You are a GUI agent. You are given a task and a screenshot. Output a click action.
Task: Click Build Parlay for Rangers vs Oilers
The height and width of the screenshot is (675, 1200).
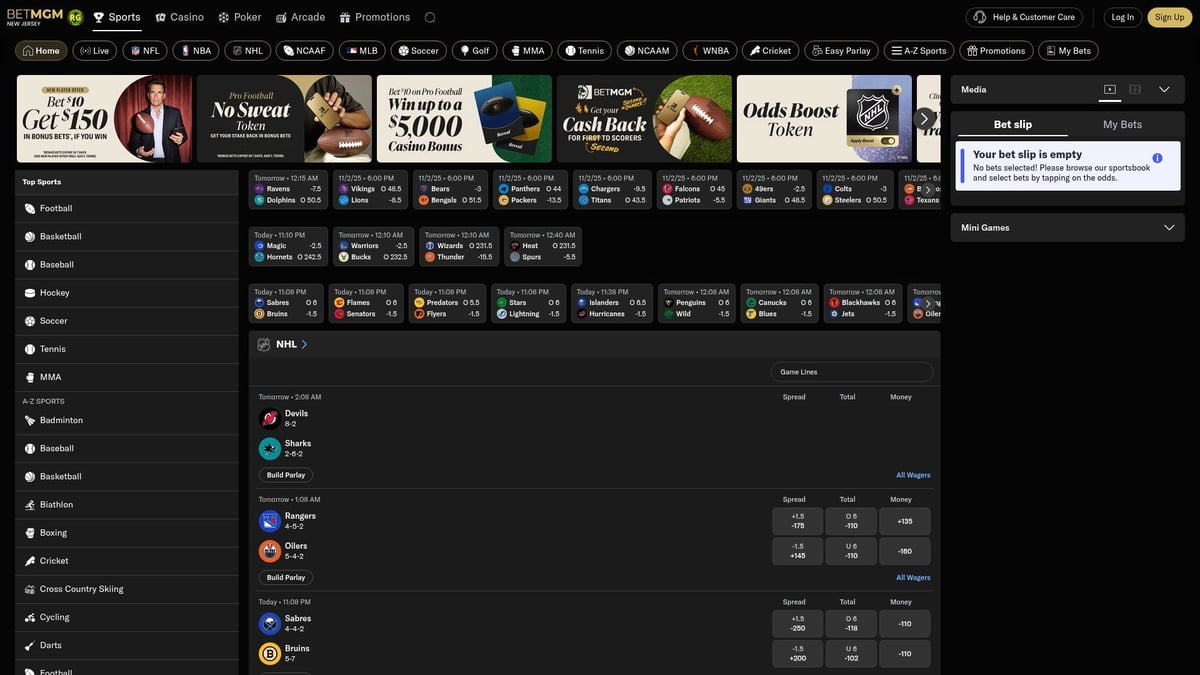[x=285, y=577]
